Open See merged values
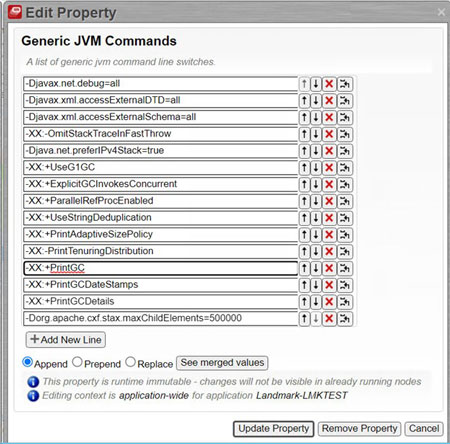450x444 pixels. tap(222, 363)
